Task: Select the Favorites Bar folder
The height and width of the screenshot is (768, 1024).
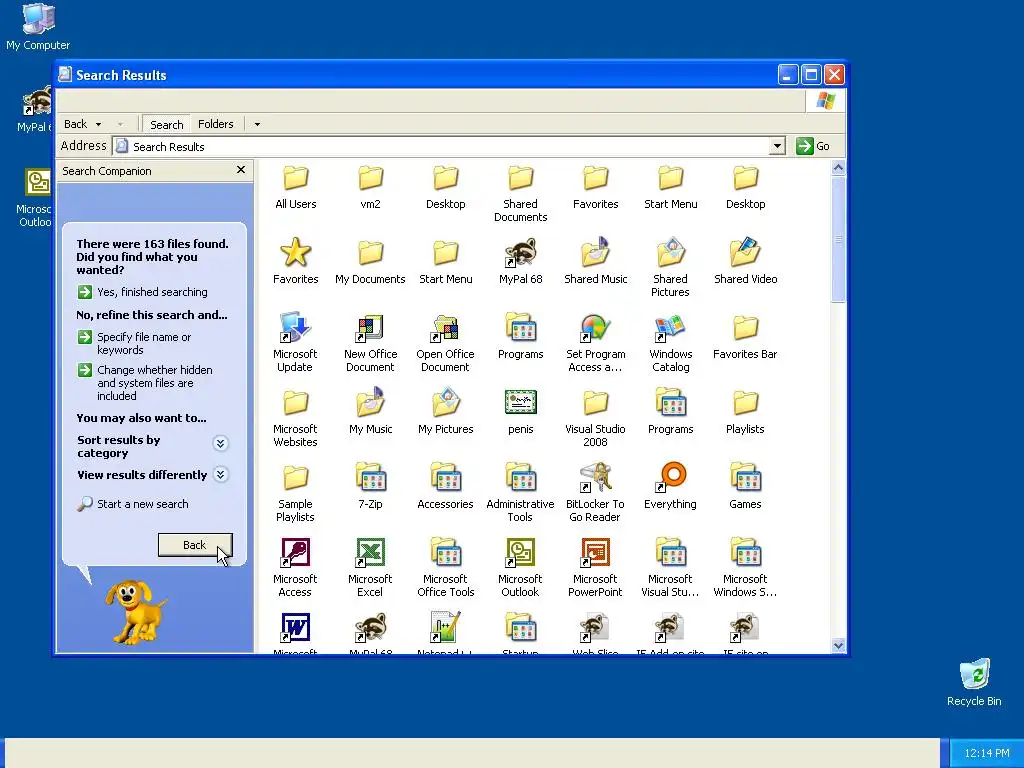Action: point(745,336)
